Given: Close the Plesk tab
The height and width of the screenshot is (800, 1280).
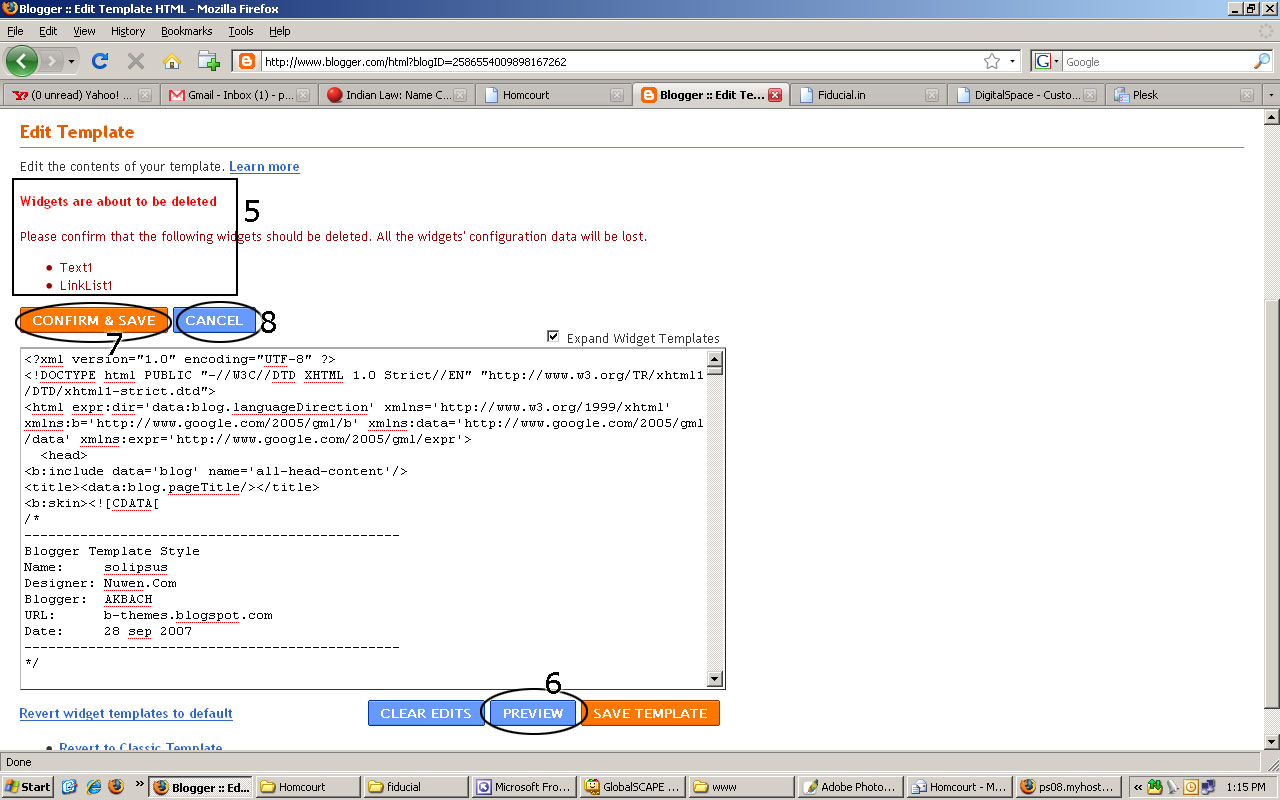Looking at the screenshot, I should [1247, 95].
